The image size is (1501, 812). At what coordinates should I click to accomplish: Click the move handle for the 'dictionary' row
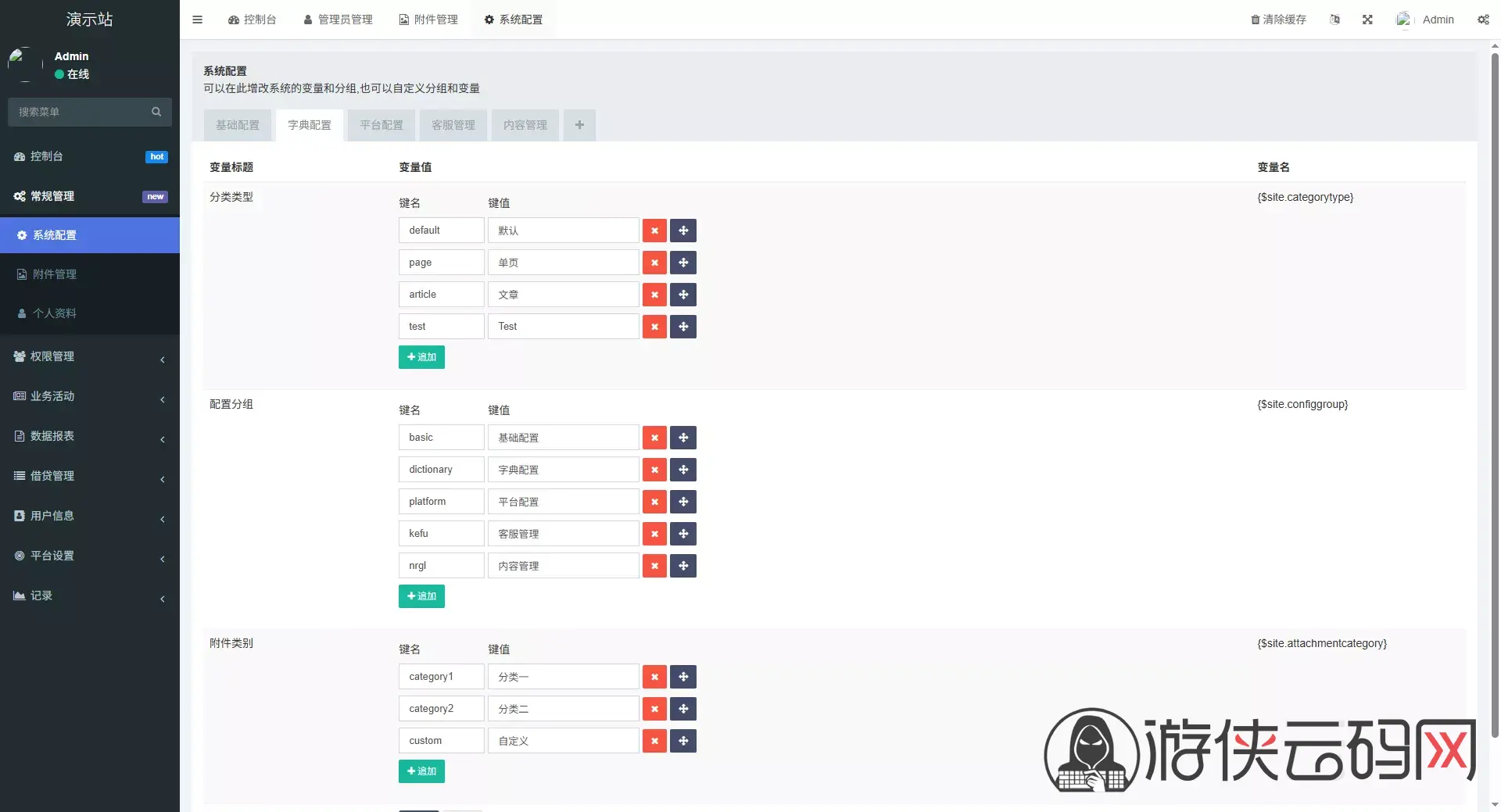683,470
